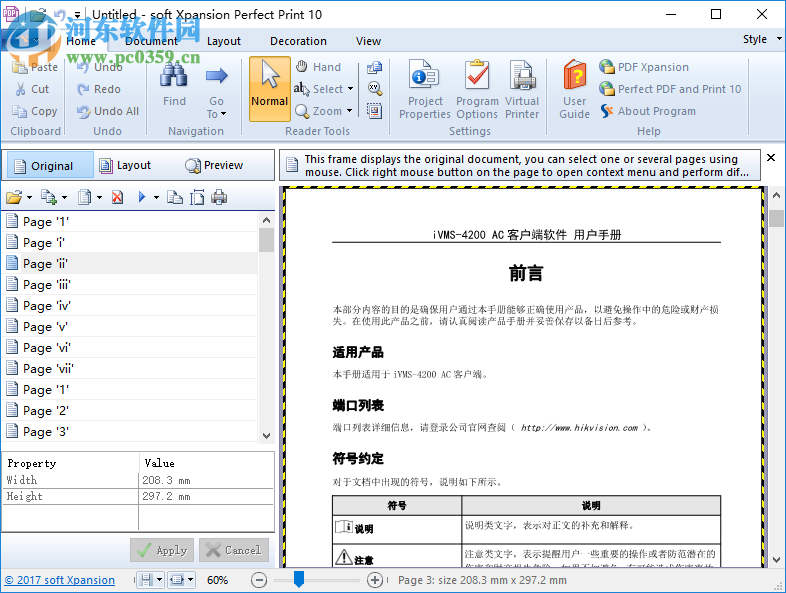The width and height of the screenshot is (786, 593).
Task: Click Perfect PDF and Print 10
Action: (x=670, y=89)
